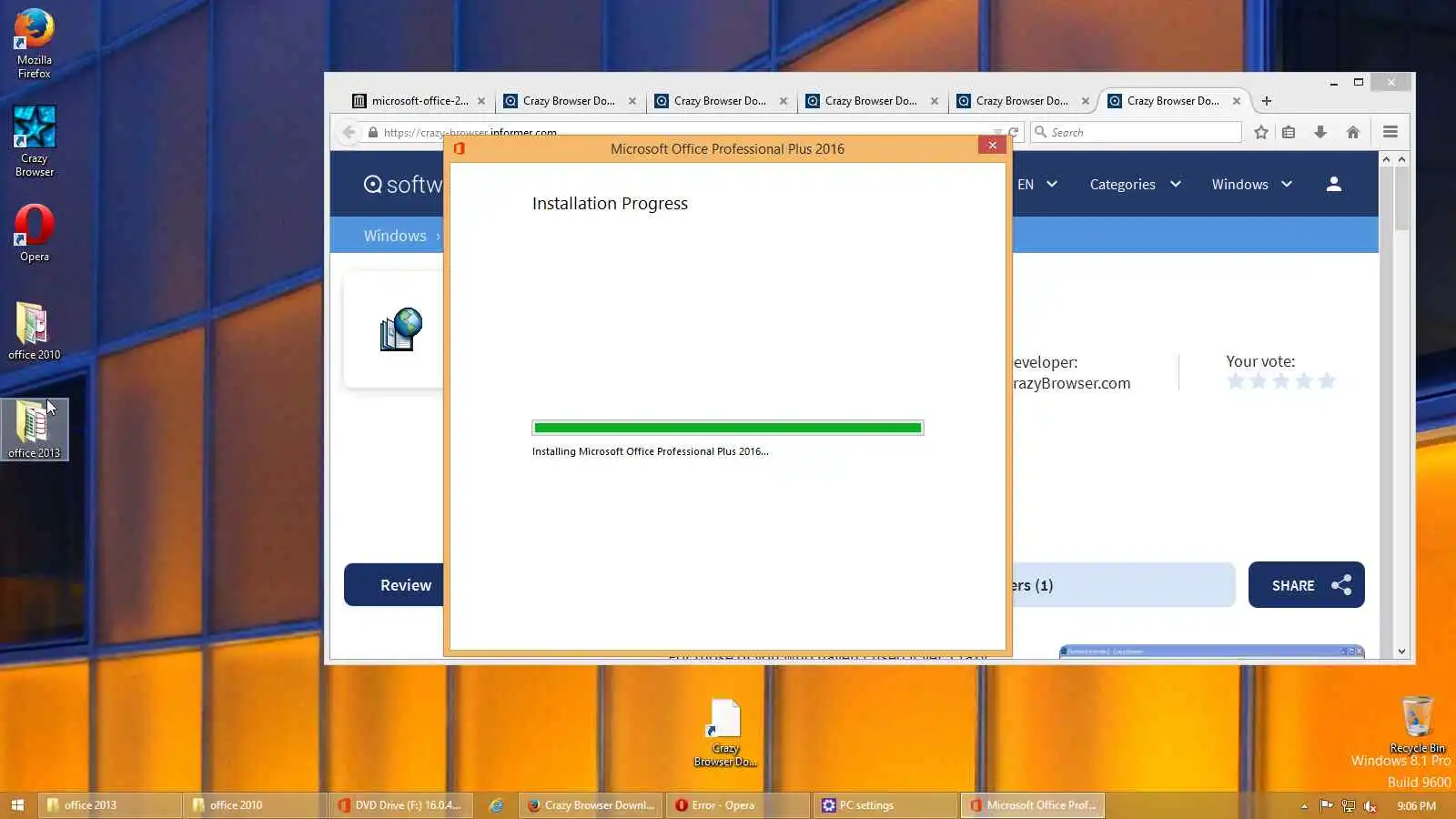The height and width of the screenshot is (819, 1456).
Task: Select the Crazy Browser Do... desktop file
Action: pyautogui.click(x=725, y=733)
